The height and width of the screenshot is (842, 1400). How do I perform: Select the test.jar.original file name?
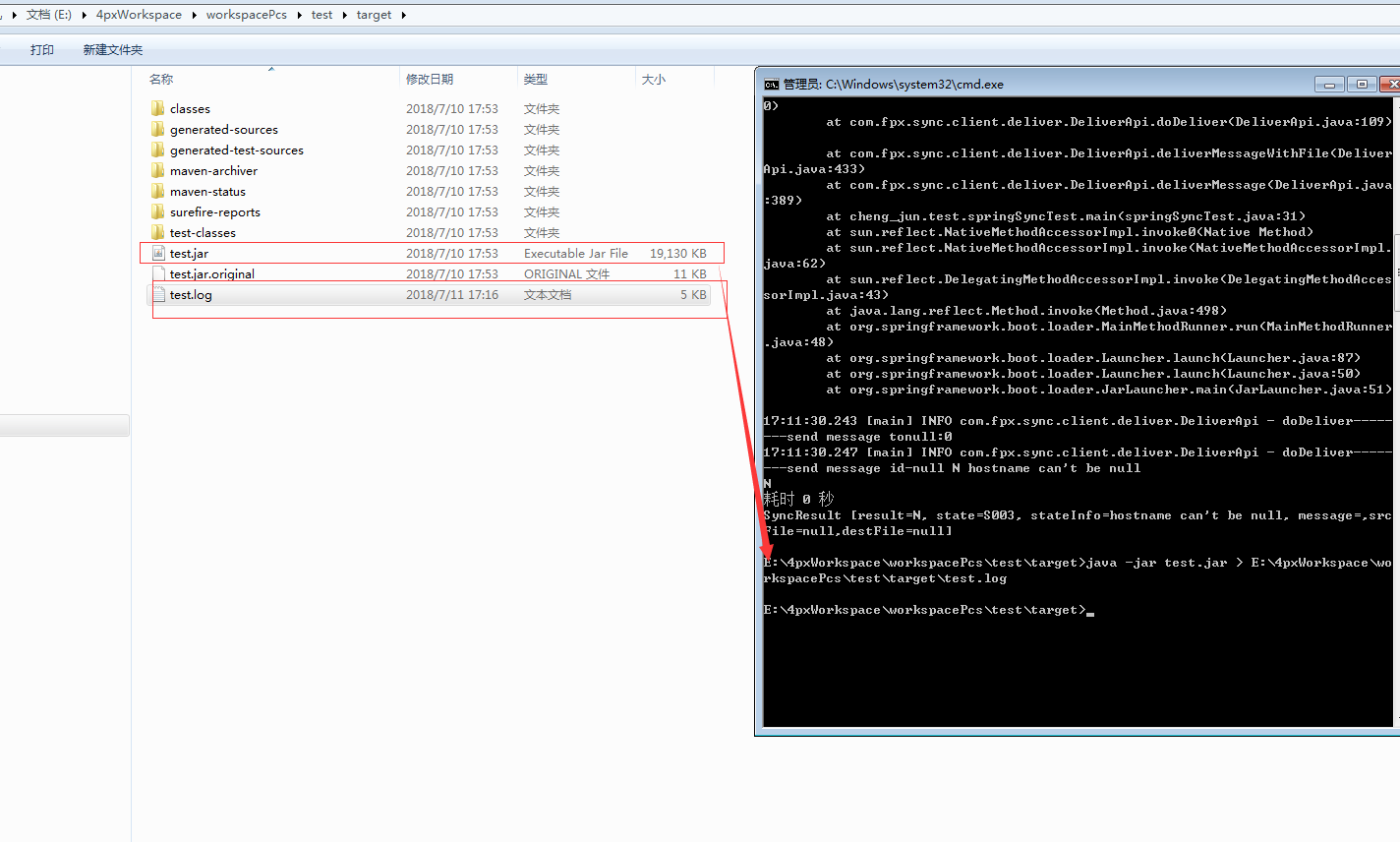coord(212,274)
